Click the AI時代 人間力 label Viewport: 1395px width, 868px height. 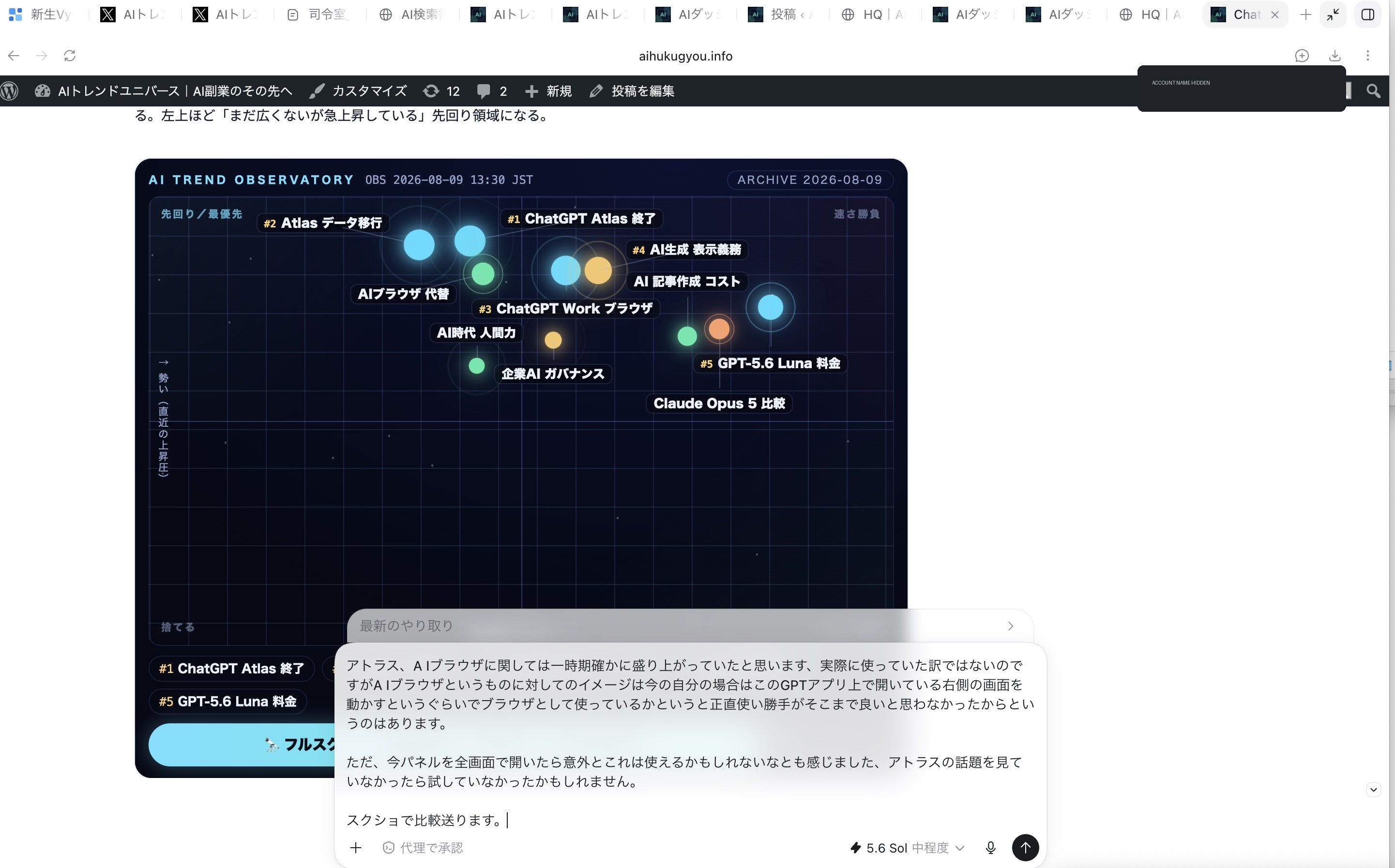[476, 333]
